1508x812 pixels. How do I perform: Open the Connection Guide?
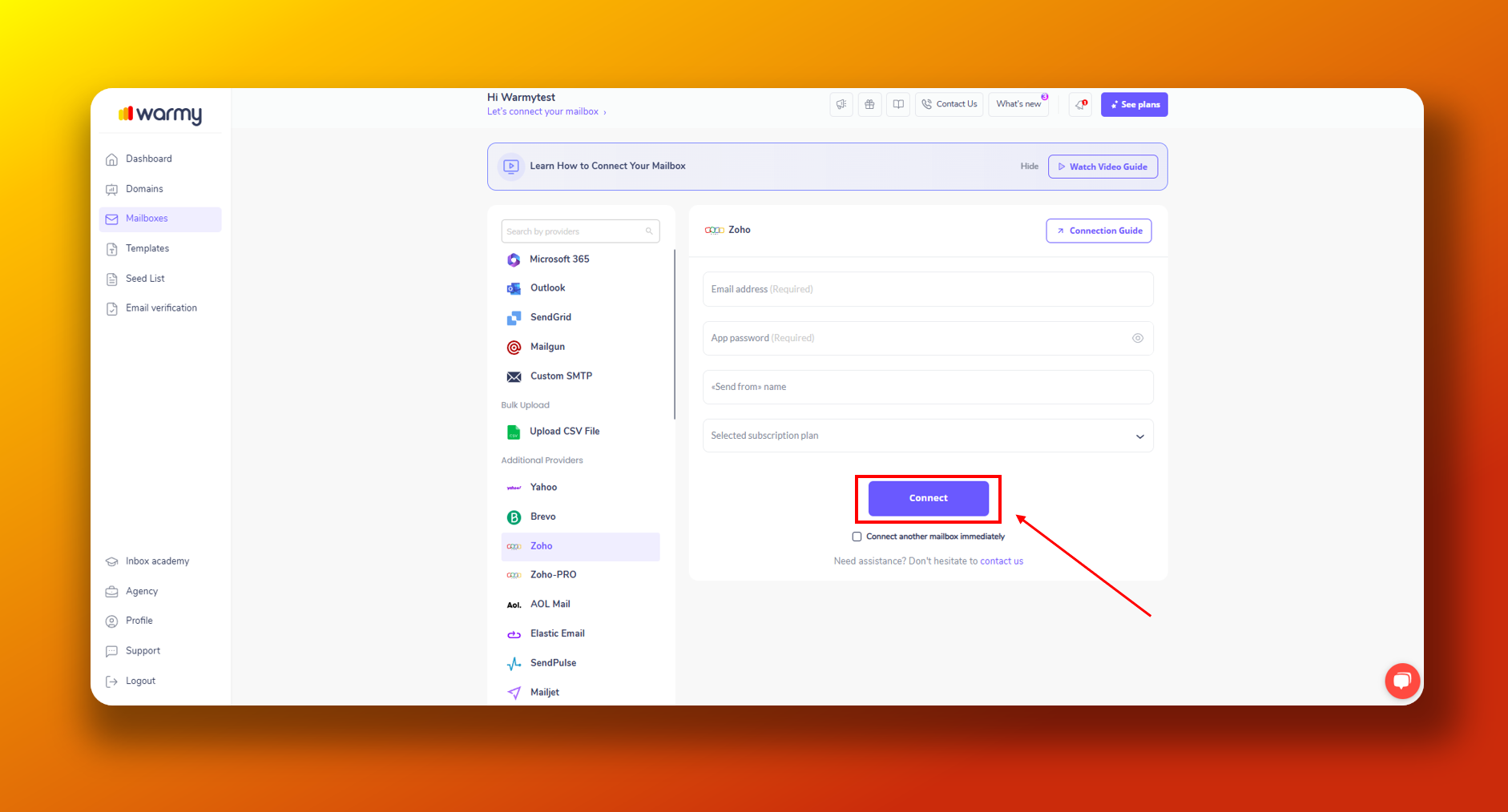coord(1099,231)
